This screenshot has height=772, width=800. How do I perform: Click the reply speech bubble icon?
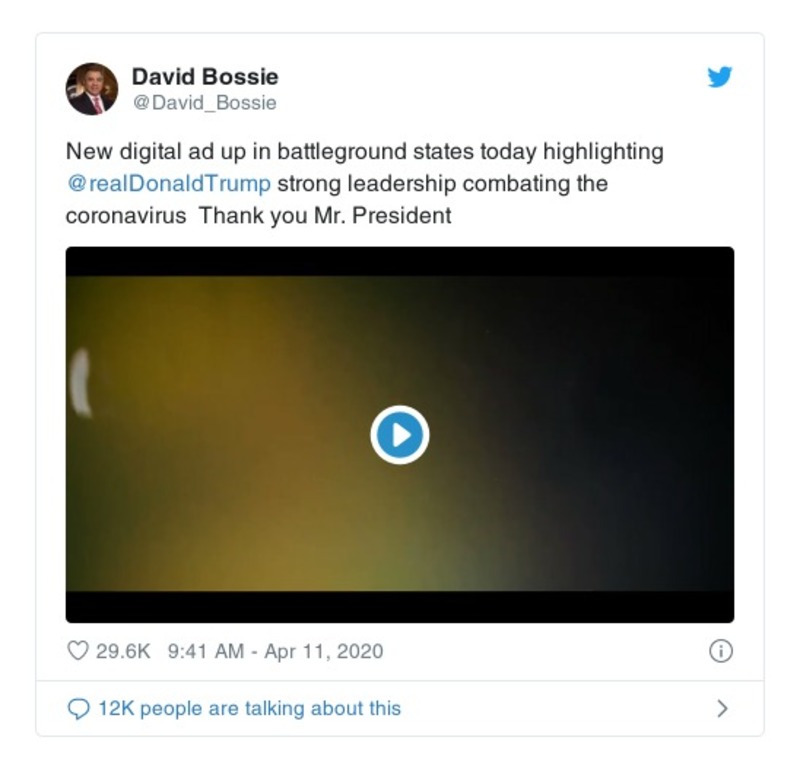pyautogui.click(x=79, y=709)
